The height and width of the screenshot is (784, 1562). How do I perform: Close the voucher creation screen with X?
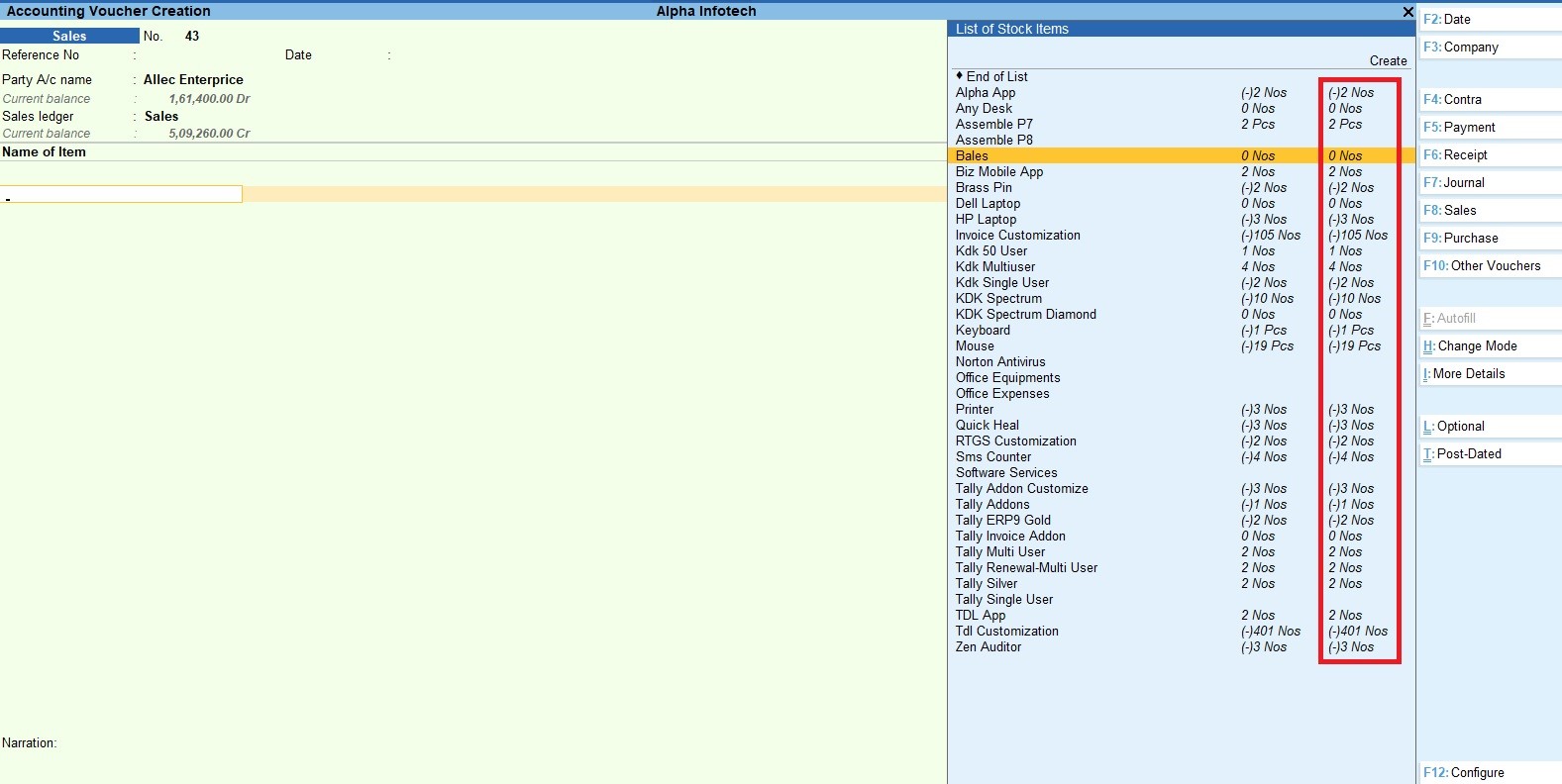[1407, 12]
